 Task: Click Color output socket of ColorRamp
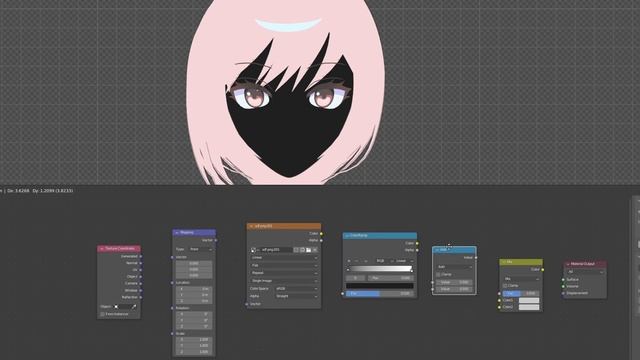tap(417, 243)
